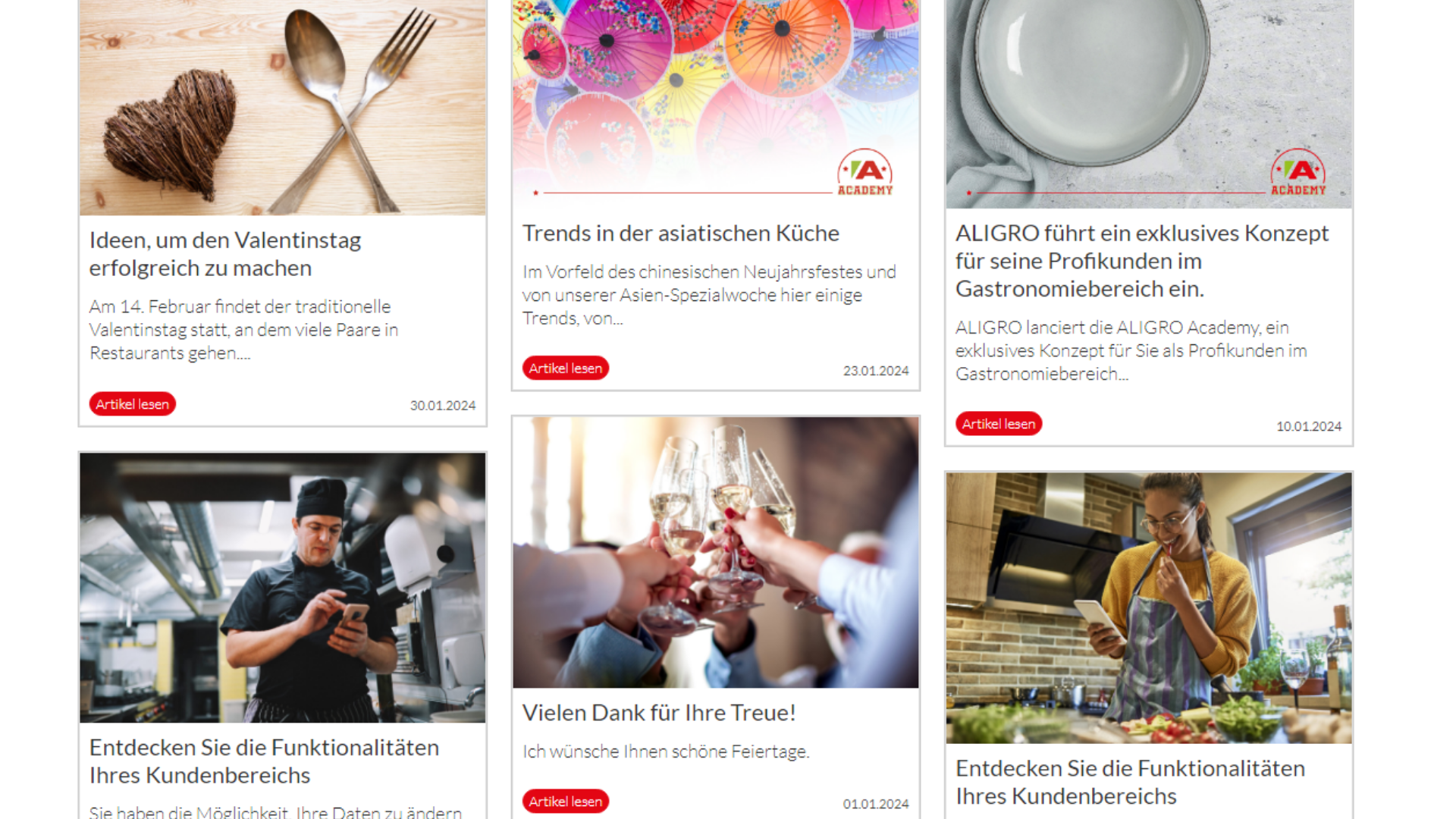Click Artikel lesen under asiatische Küche article

tap(565, 369)
